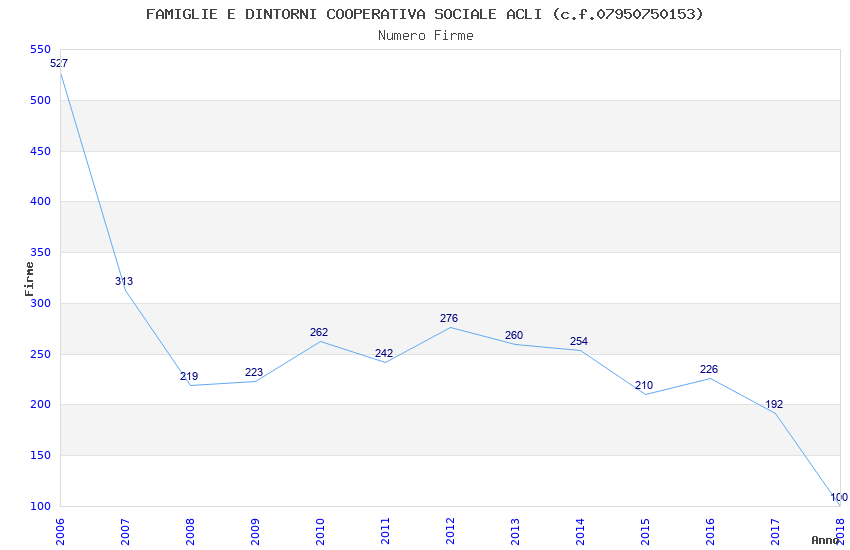Click the y-axis value 400
Image resolution: width=850 pixels, height=550 pixels.
click(x=40, y=202)
